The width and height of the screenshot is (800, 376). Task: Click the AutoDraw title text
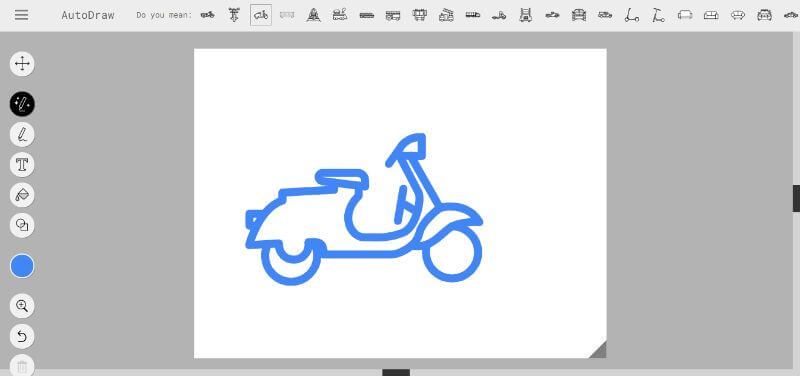coord(88,15)
